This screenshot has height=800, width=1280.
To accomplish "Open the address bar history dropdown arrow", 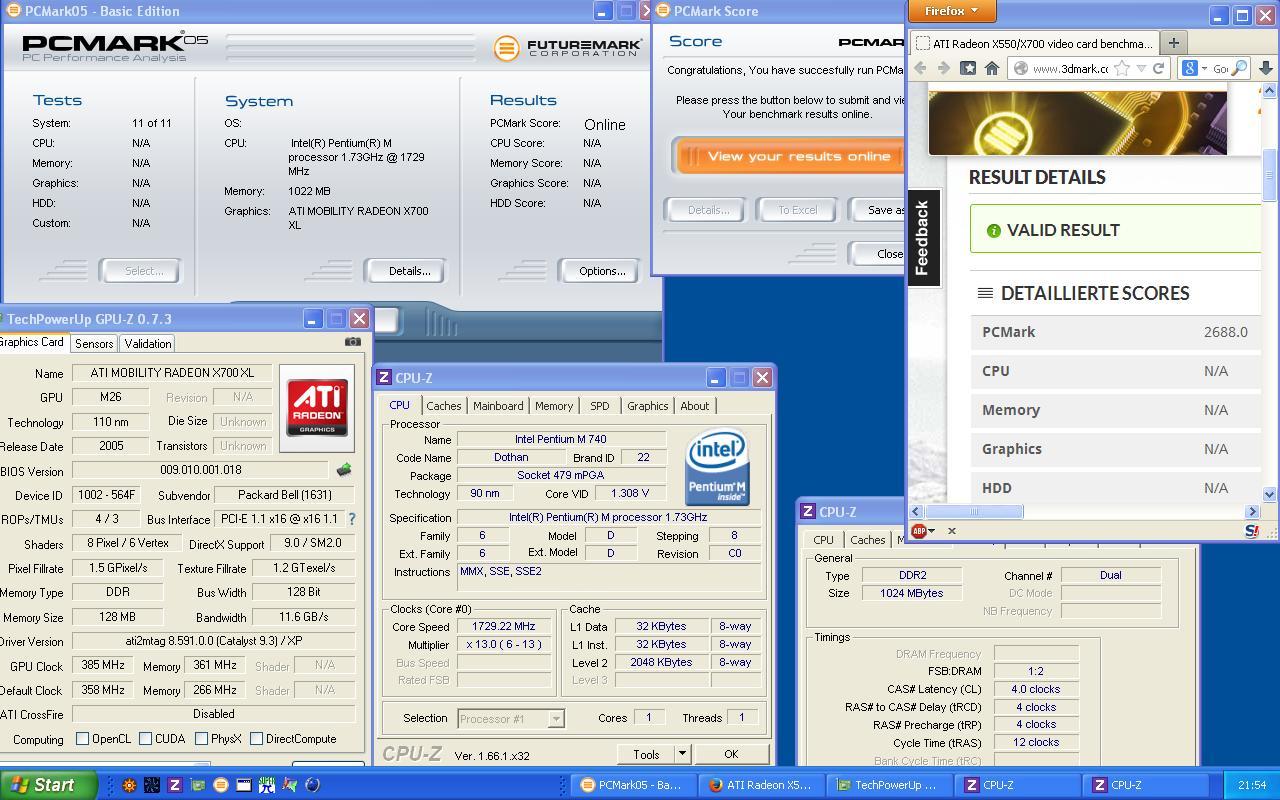I will tap(1141, 69).
